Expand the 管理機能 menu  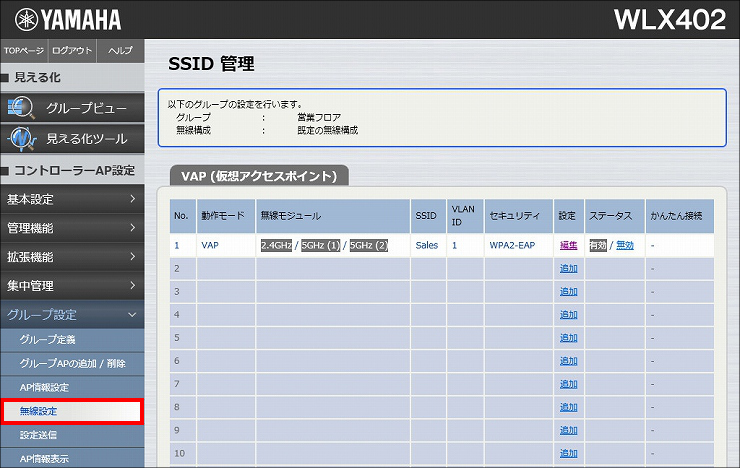72,228
